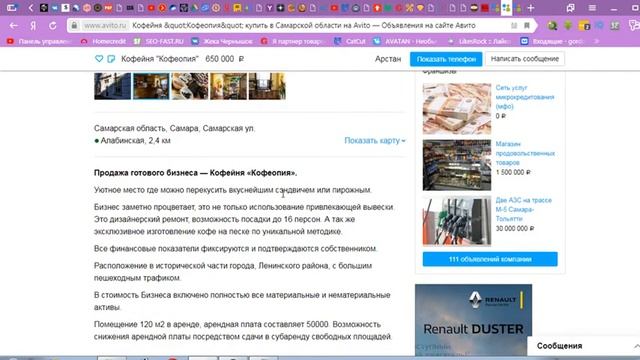Open Две АЗС на трассе listing
The image size is (640, 360).
524,209
